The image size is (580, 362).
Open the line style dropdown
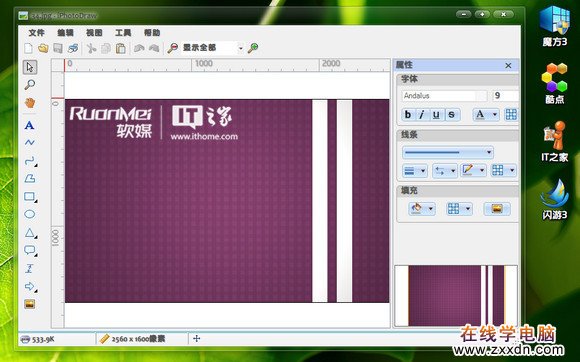coord(448,152)
